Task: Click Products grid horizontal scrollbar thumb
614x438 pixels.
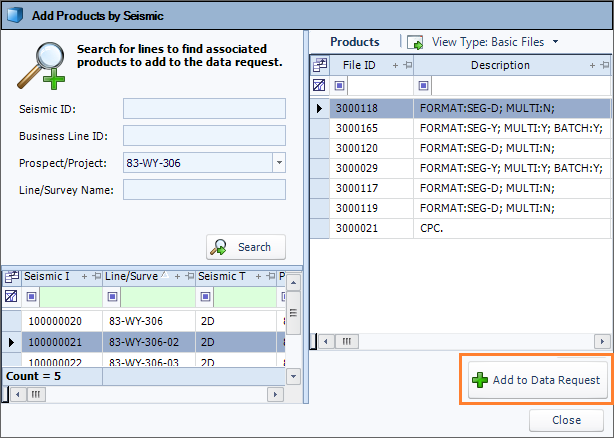Action: click(x=346, y=342)
